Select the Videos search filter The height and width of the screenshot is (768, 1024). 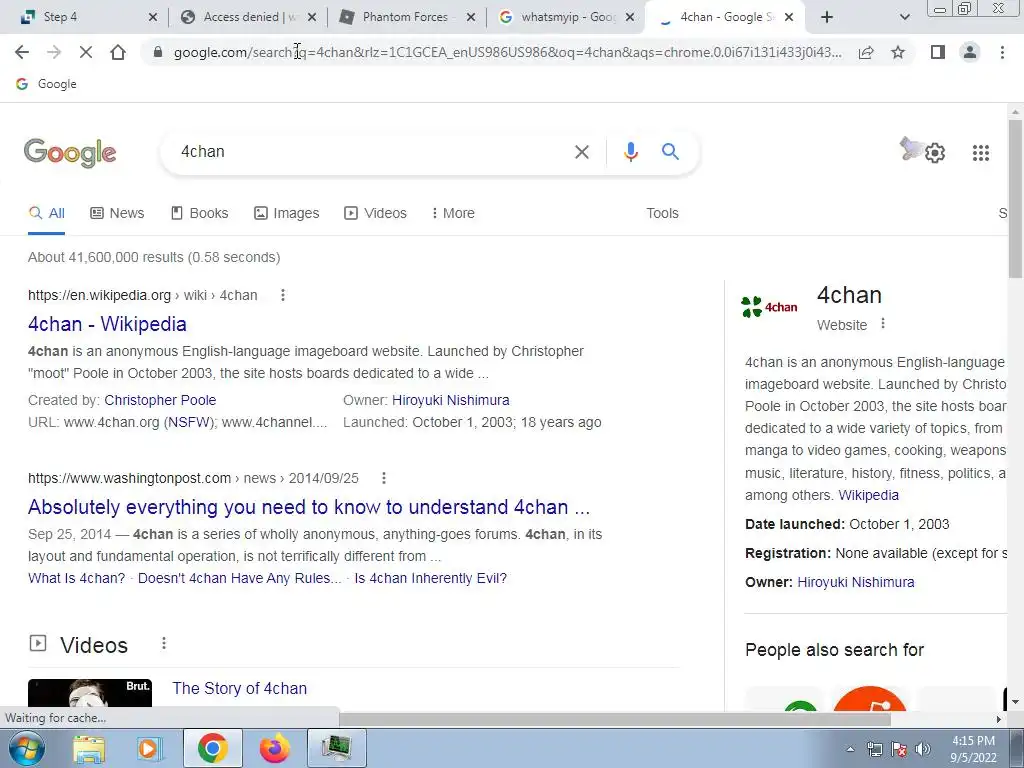pos(375,213)
